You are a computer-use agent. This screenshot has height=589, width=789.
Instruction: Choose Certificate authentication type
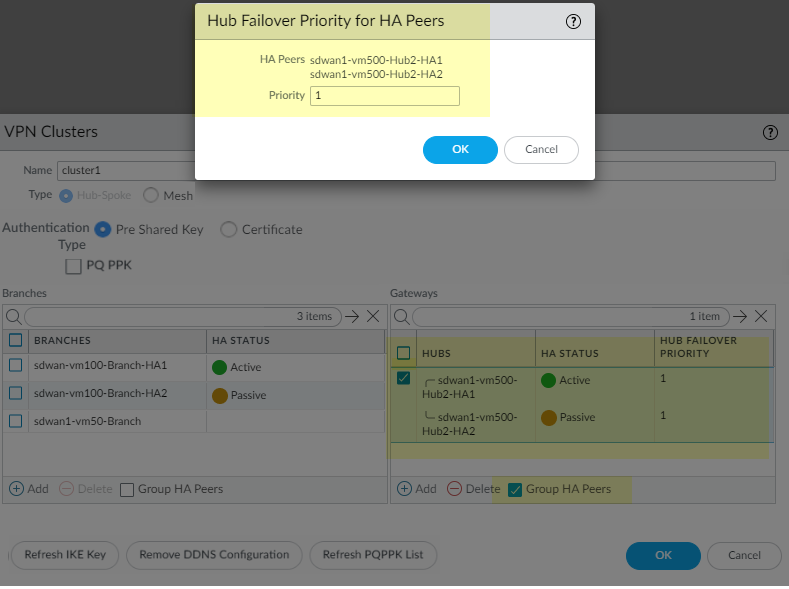point(229,229)
